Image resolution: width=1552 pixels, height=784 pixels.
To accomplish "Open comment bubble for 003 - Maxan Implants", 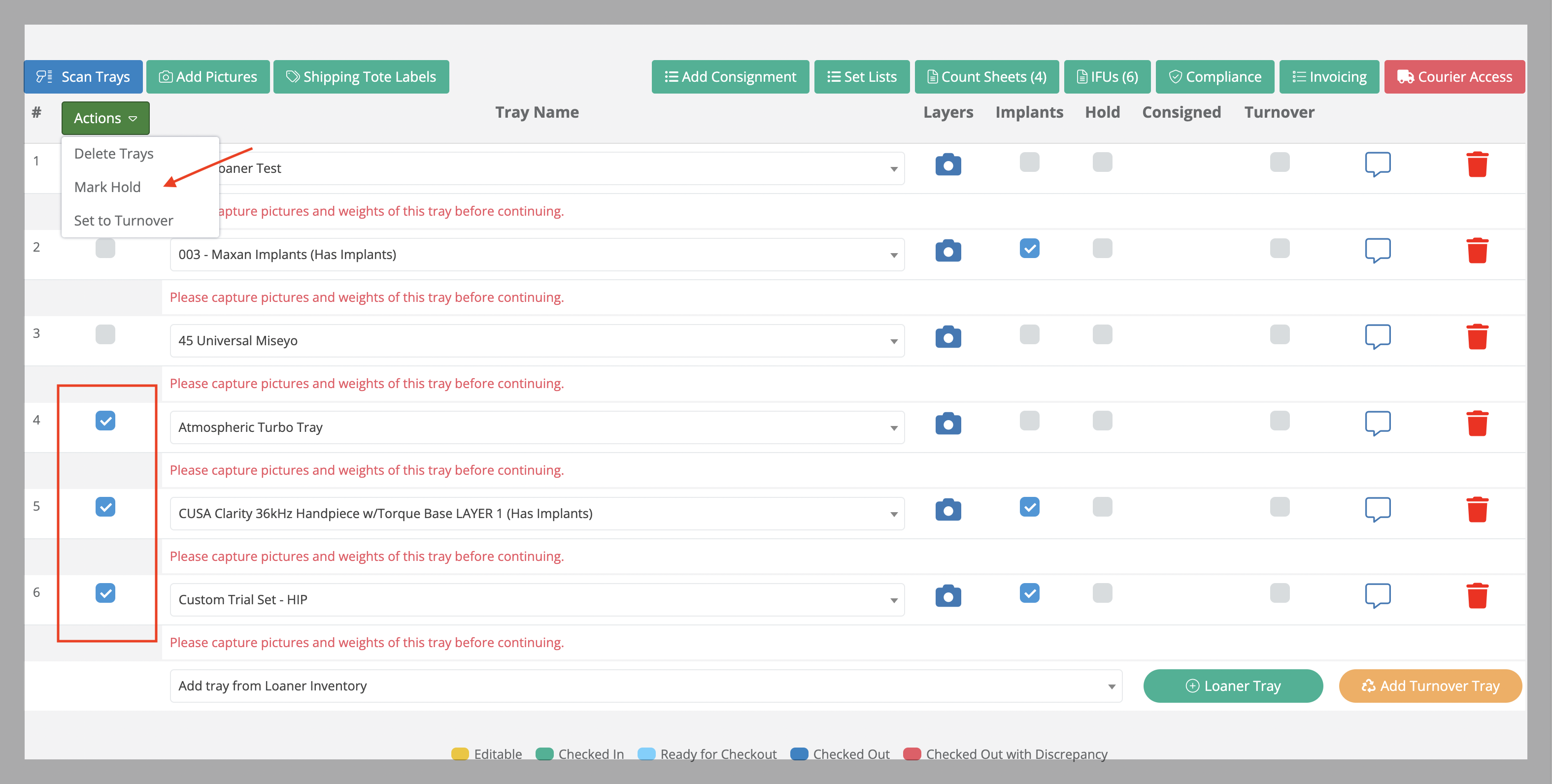I will [x=1377, y=251].
